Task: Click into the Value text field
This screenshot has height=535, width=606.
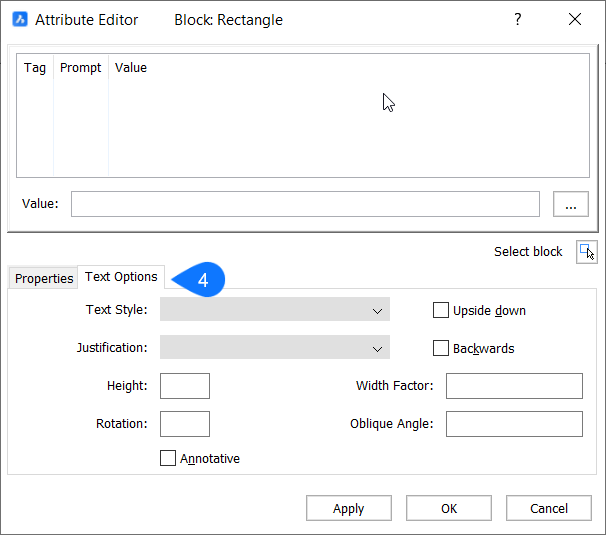Action: tap(305, 204)
